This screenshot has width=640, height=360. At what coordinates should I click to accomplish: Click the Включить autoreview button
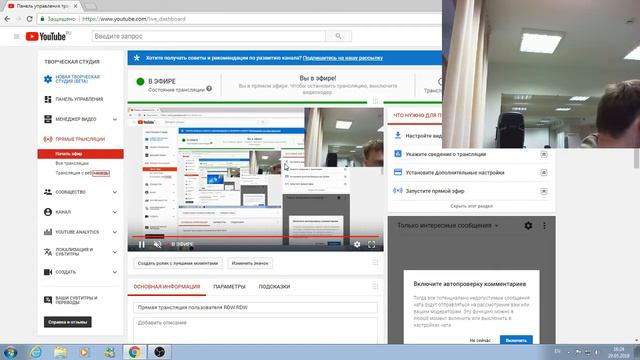click(x=516, y=340)
